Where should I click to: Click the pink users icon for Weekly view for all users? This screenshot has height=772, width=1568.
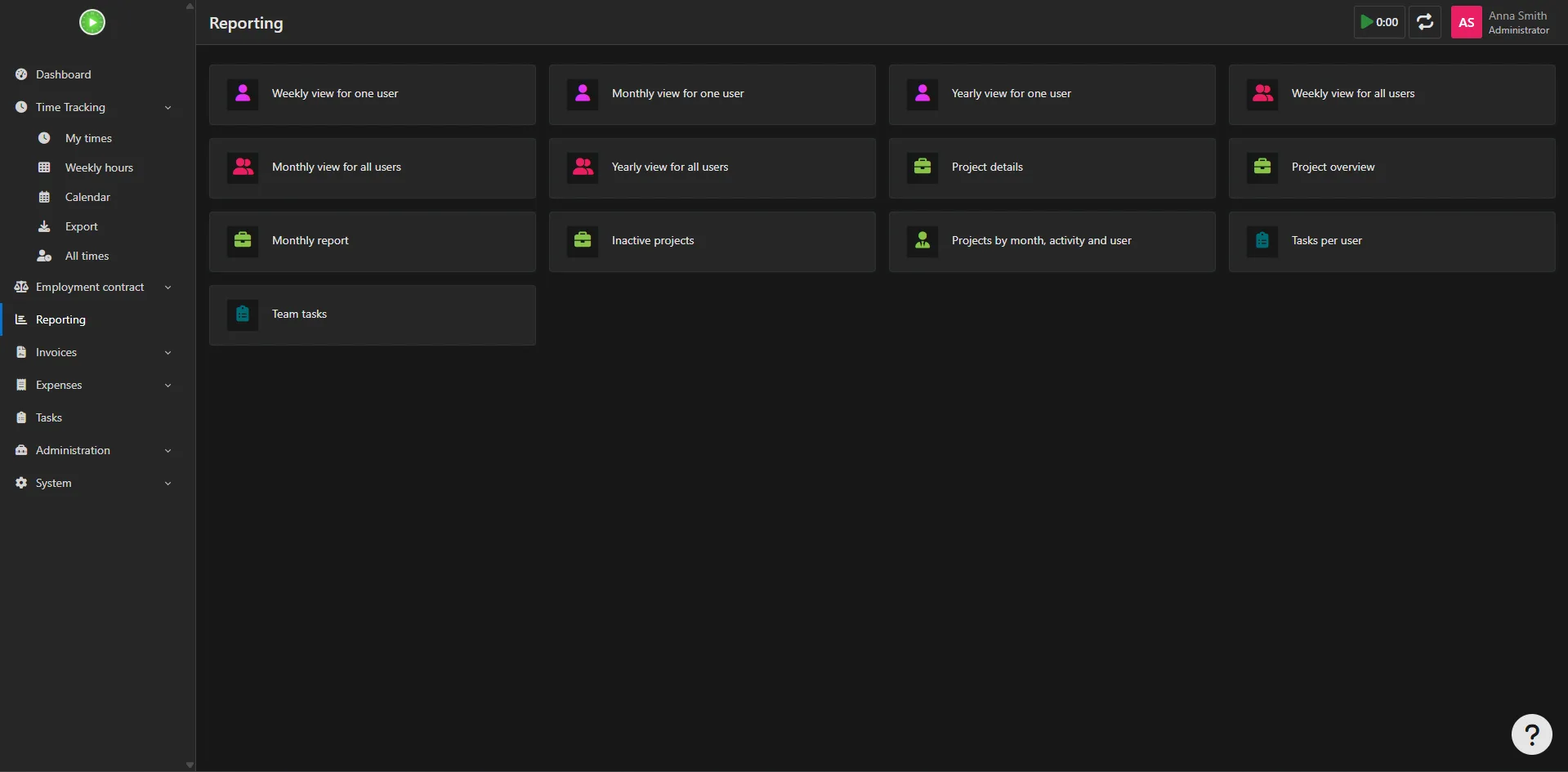[1262, 94]
